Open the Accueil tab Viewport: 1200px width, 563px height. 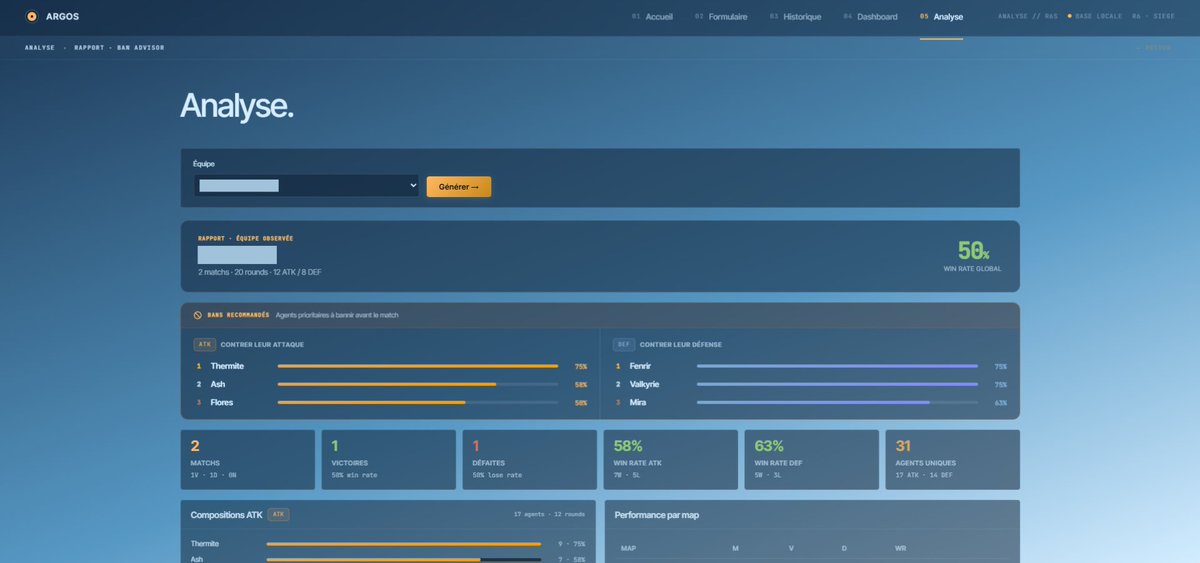click(652, 17)
